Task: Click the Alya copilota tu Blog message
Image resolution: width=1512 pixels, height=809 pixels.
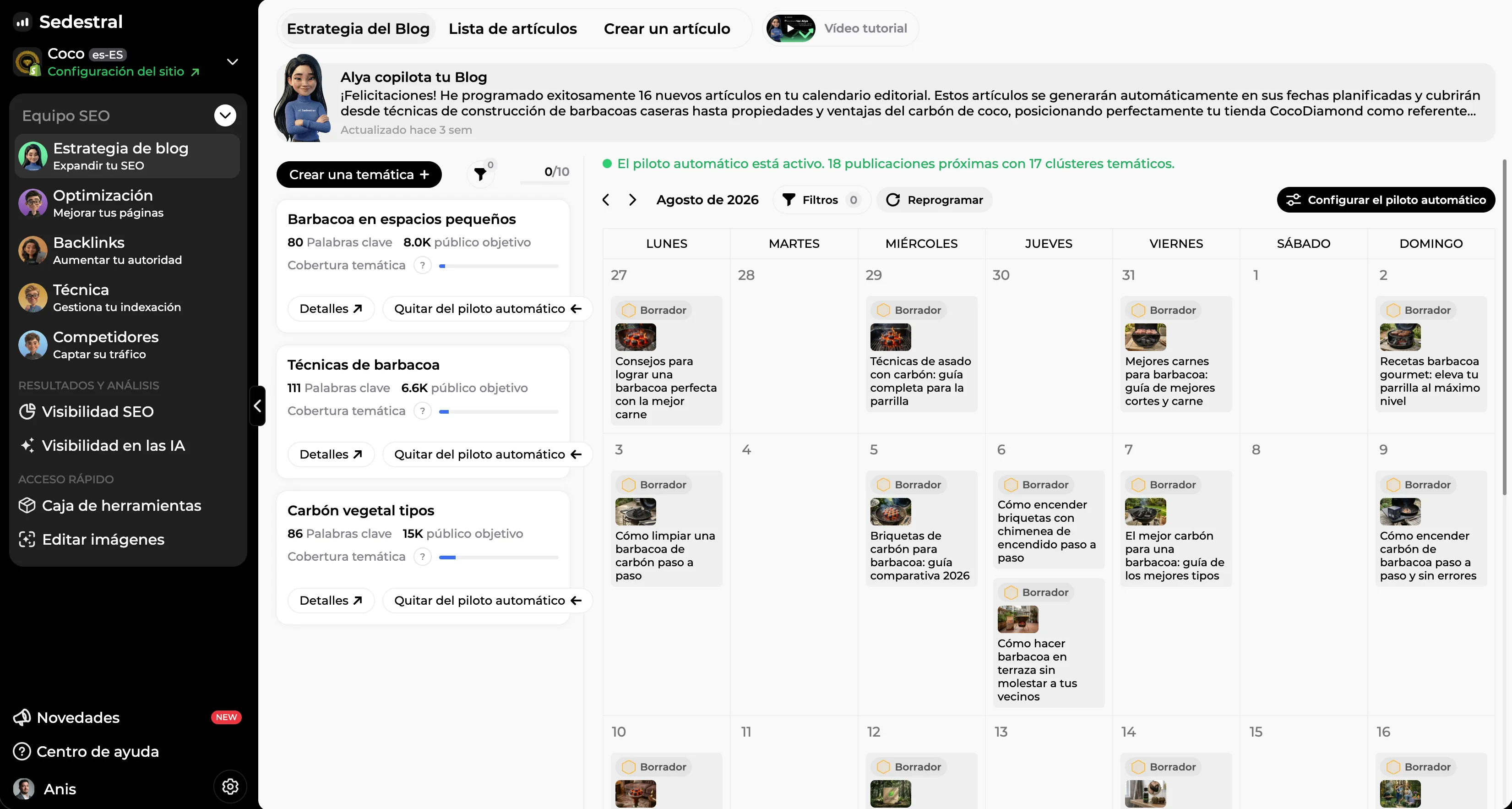Action: click(886, 103)
